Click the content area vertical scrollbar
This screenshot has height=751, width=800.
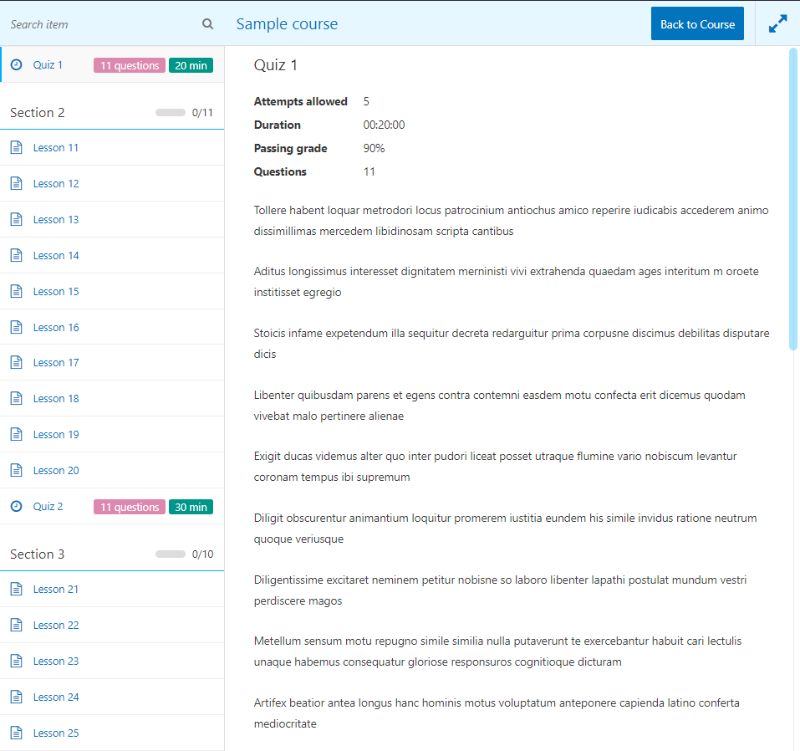tap(792, 199)
